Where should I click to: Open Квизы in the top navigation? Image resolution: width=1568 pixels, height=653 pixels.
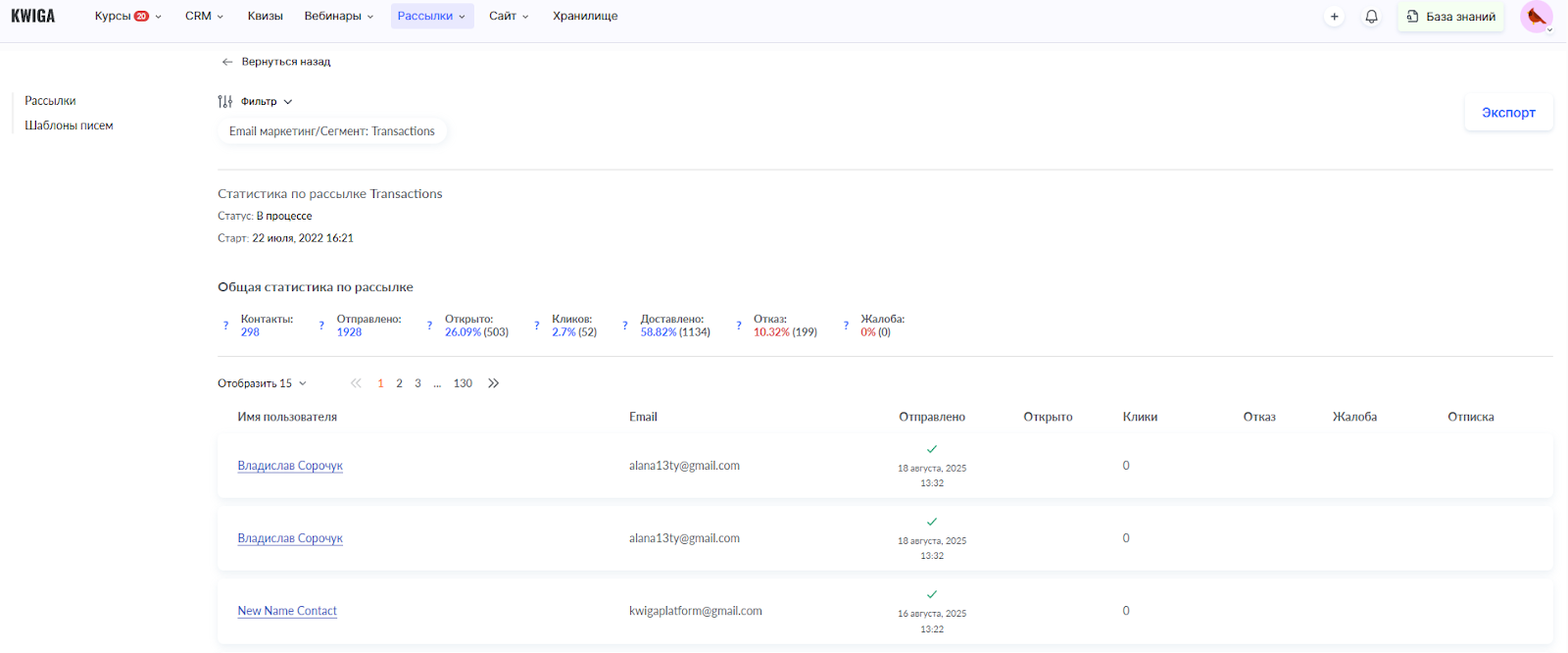coord(265,17)
